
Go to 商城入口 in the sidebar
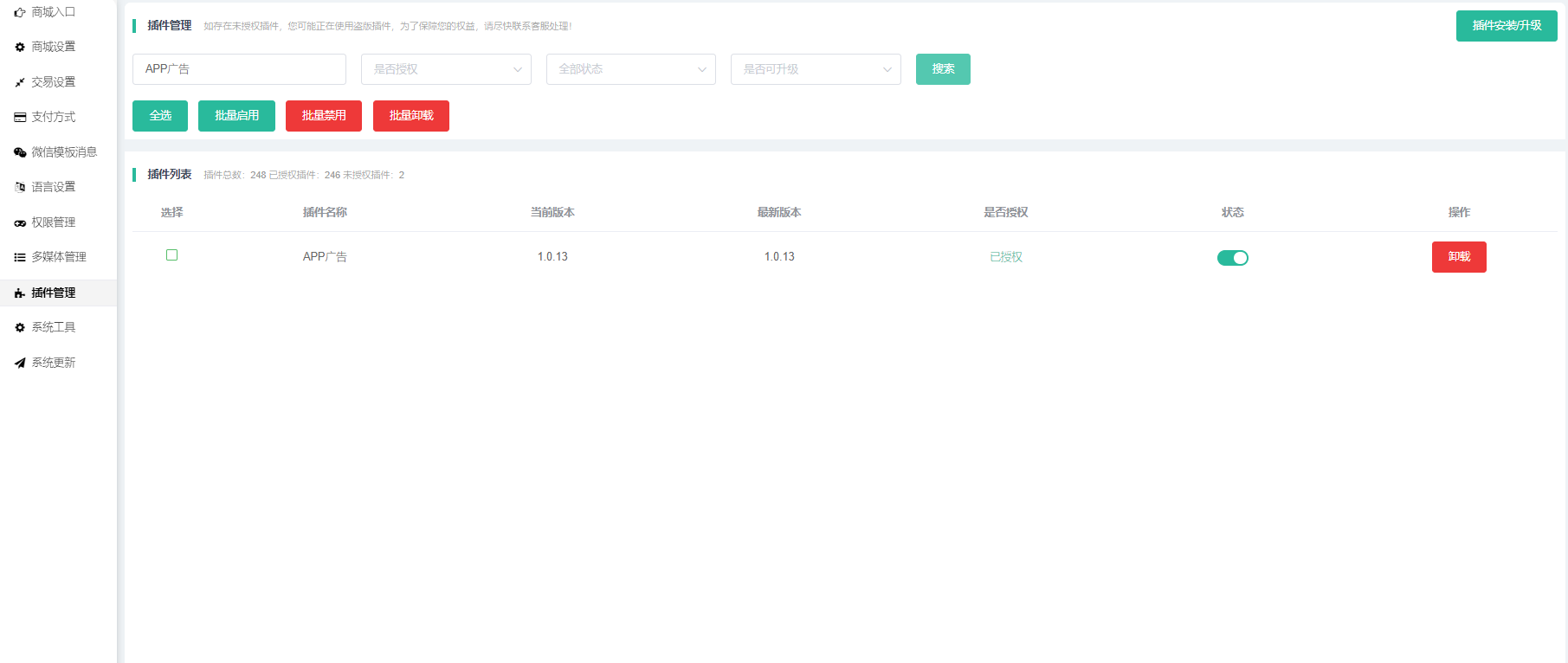click(x=54, y=12)
